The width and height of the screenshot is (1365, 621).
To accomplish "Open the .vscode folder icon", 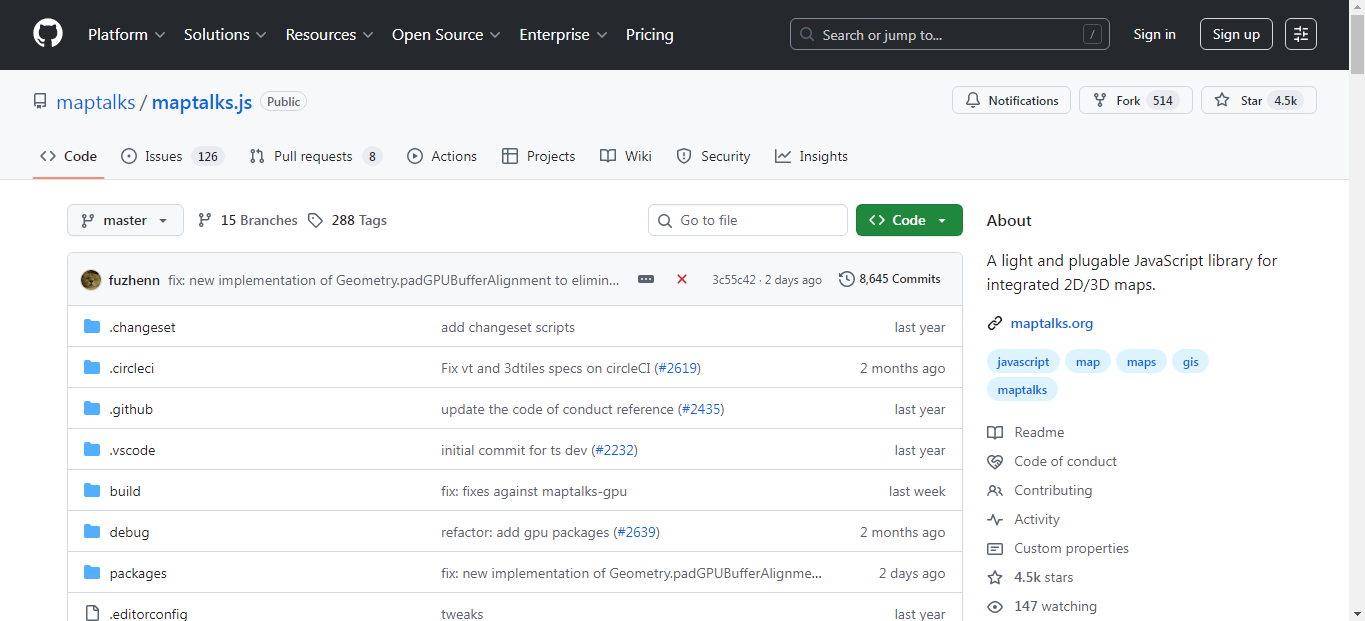I will coord(92,450).
